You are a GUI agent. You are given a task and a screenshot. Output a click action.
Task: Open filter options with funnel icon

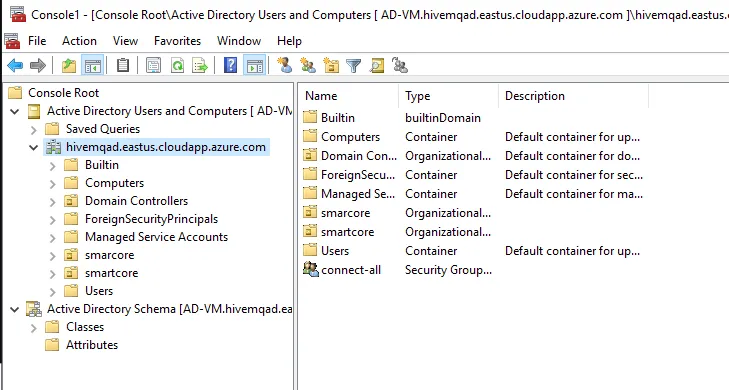pyautogui.click(x=354, y=66)
